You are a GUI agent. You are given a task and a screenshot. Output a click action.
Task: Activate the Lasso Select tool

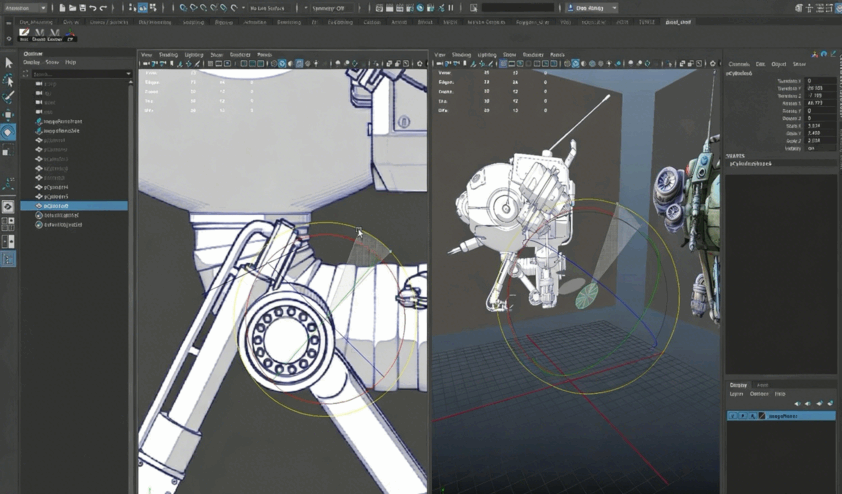click(x=8, y=80)
